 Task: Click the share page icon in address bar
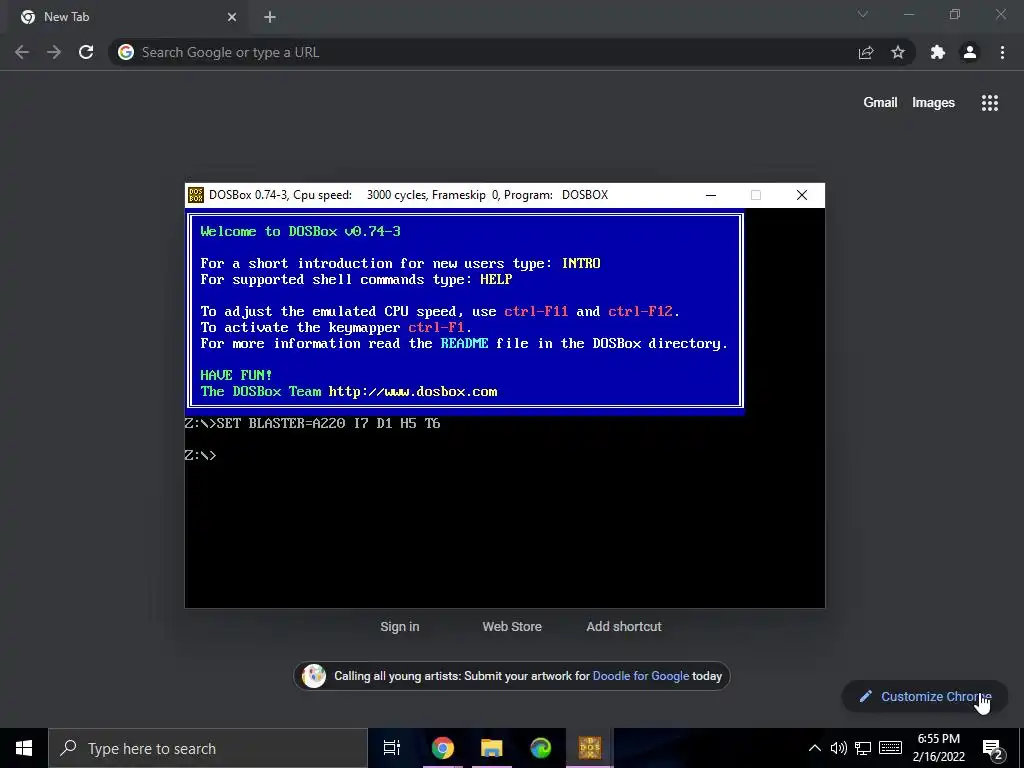(x=866, y=52)
